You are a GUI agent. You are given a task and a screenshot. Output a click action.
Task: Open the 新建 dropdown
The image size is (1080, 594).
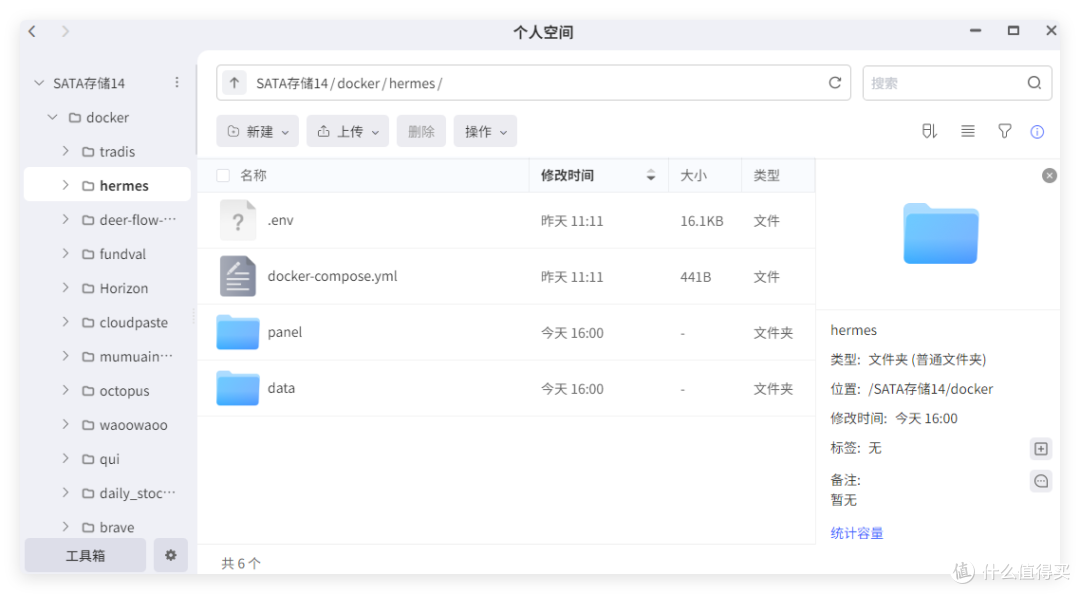tap(258, 131)
